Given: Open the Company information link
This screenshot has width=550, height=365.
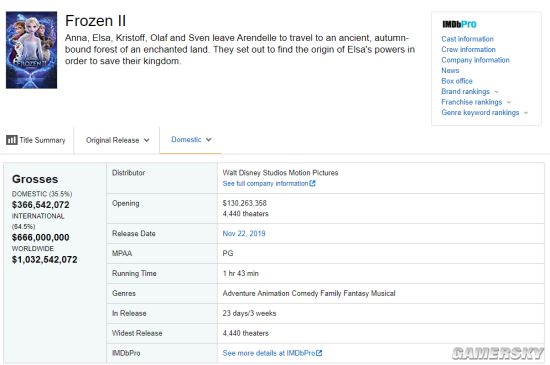Looking at the screenshot, I should coord(475,60).
